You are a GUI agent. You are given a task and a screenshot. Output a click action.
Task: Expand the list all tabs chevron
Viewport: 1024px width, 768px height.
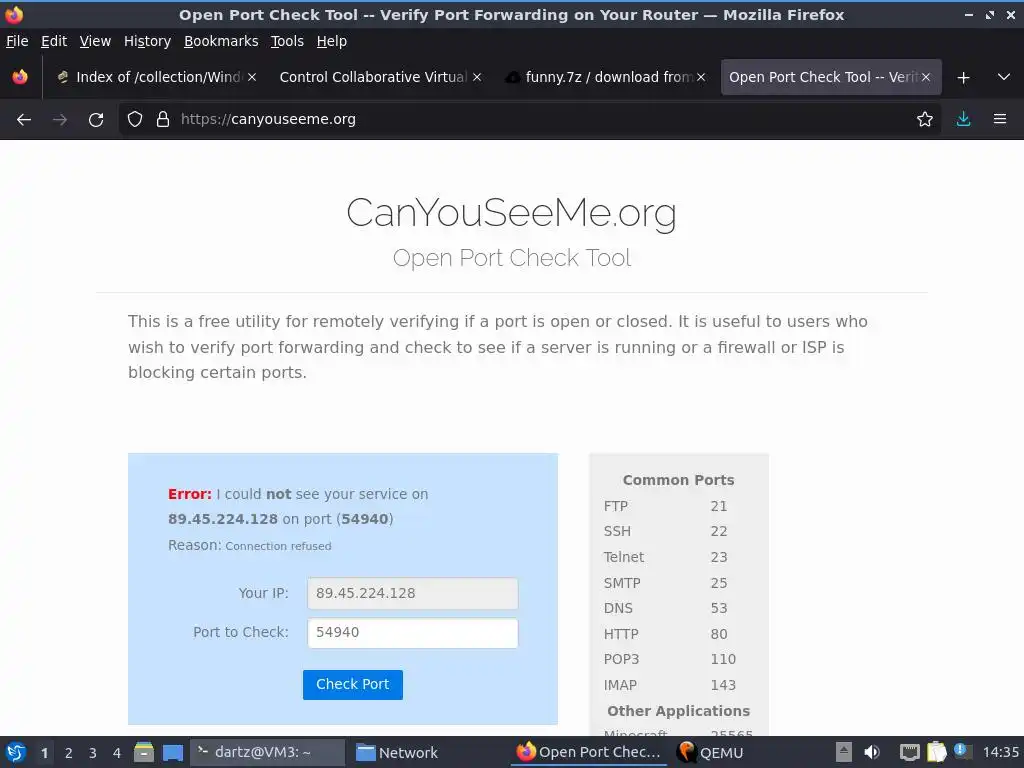pos(1004,78)
